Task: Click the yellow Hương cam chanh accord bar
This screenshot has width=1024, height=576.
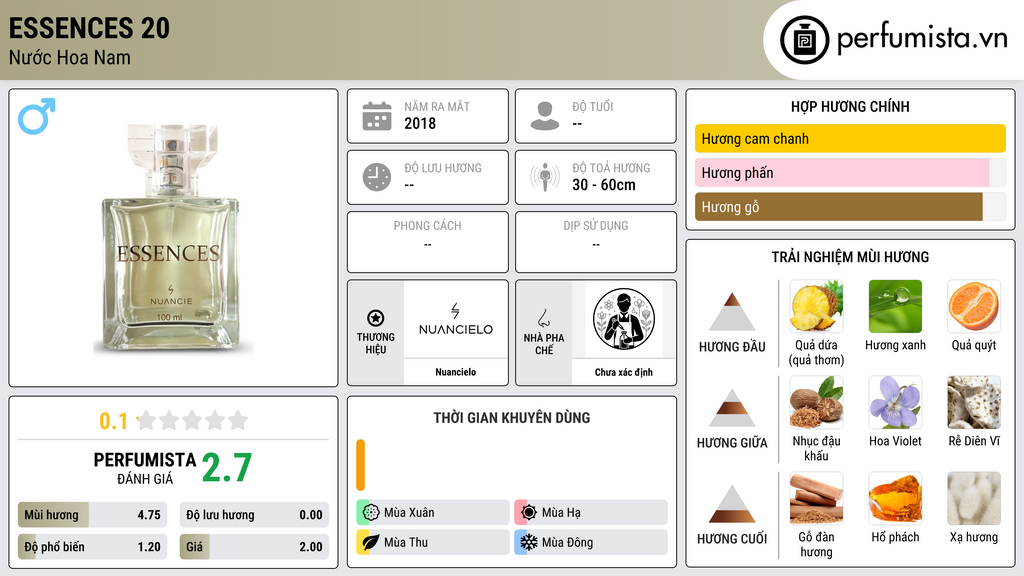Action: click(850, 138)
